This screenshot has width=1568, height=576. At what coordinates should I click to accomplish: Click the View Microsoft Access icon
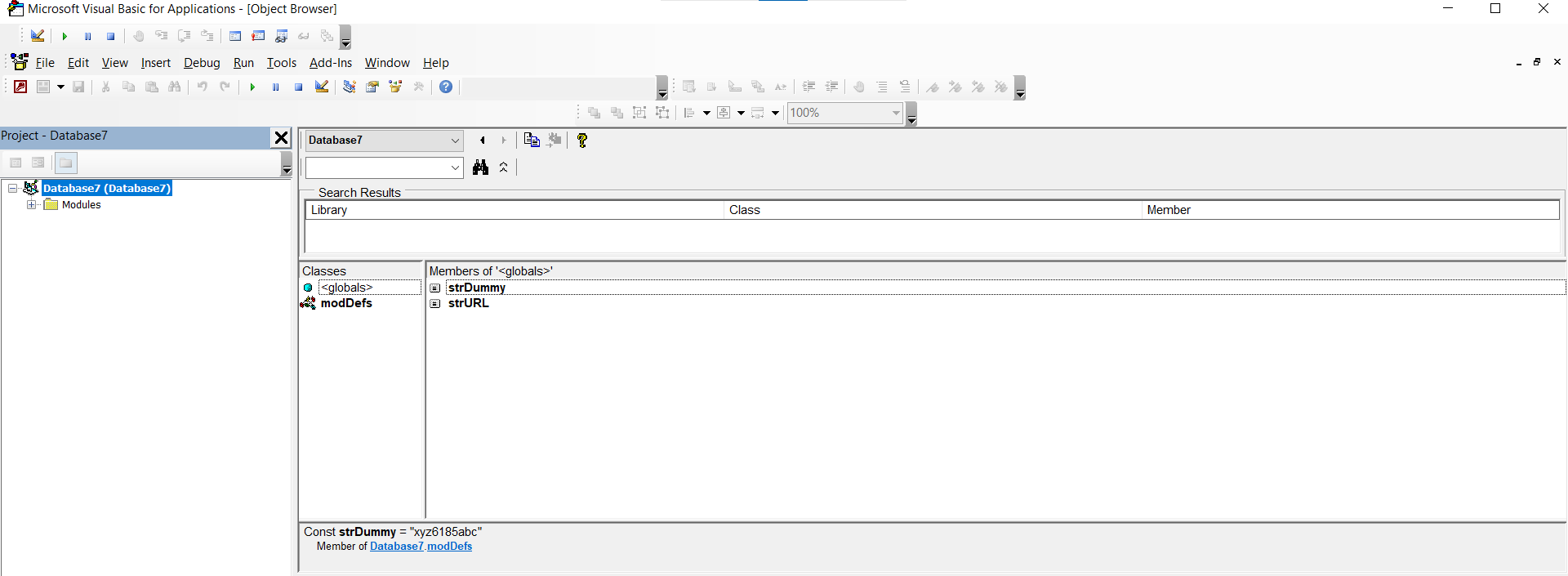pos(20,87)
